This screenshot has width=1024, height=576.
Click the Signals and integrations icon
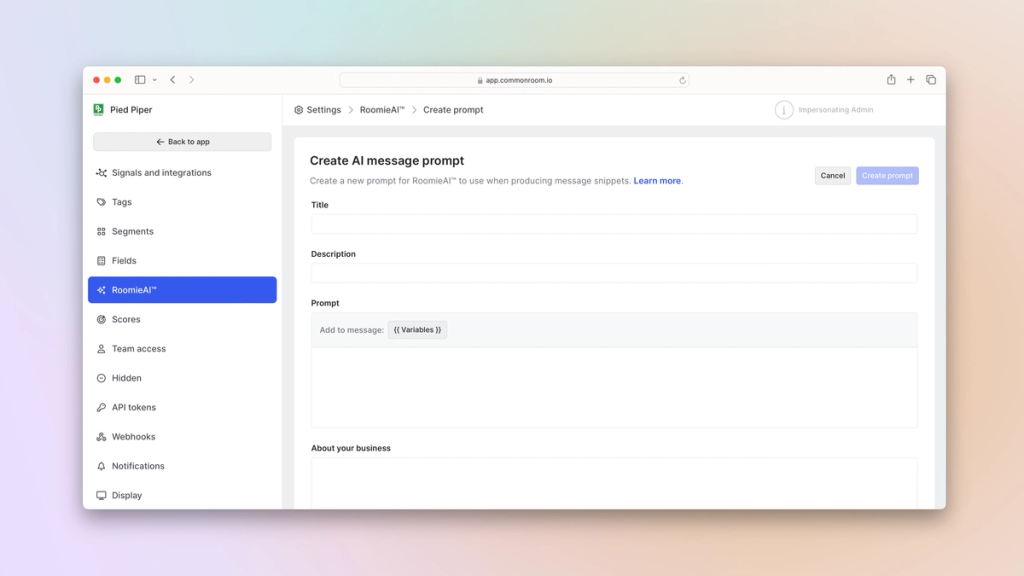(101, 173)
